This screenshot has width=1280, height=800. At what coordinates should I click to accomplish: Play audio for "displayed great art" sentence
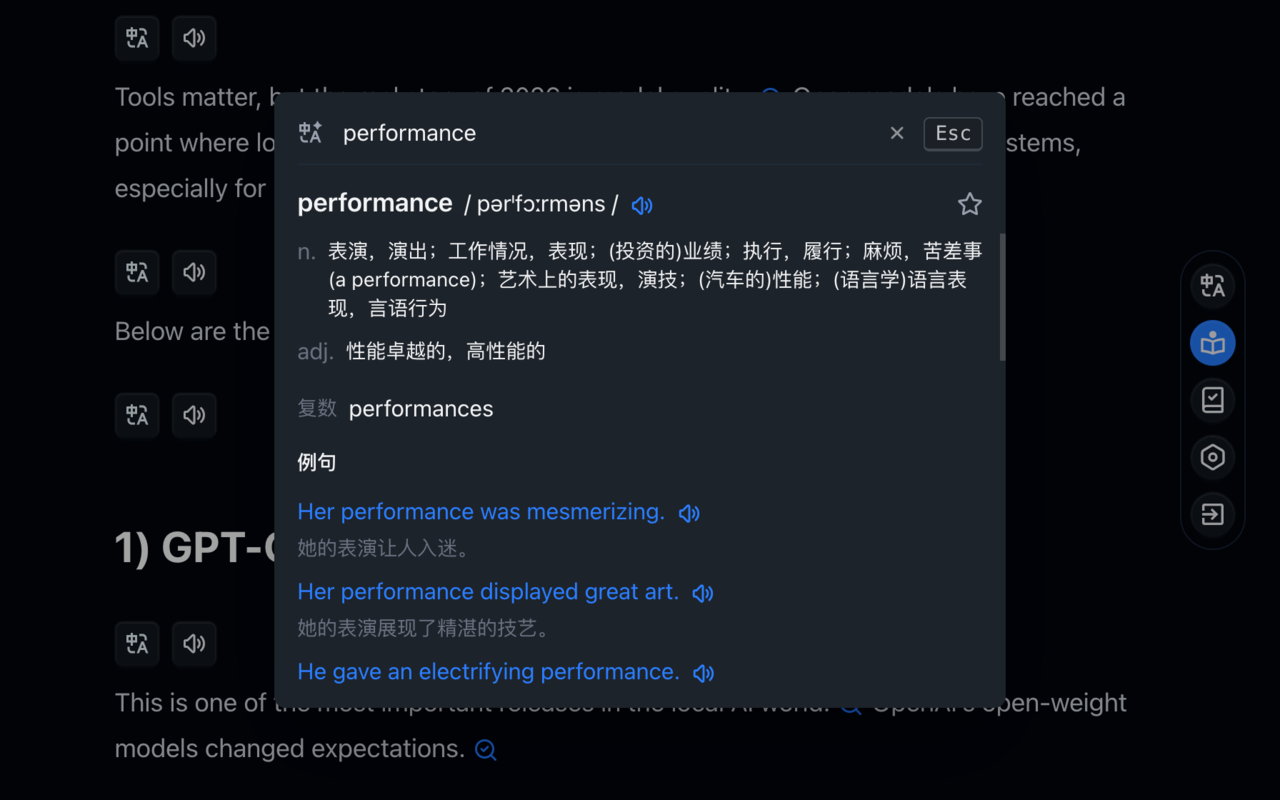pyautogui.click(x=703, y=593)
